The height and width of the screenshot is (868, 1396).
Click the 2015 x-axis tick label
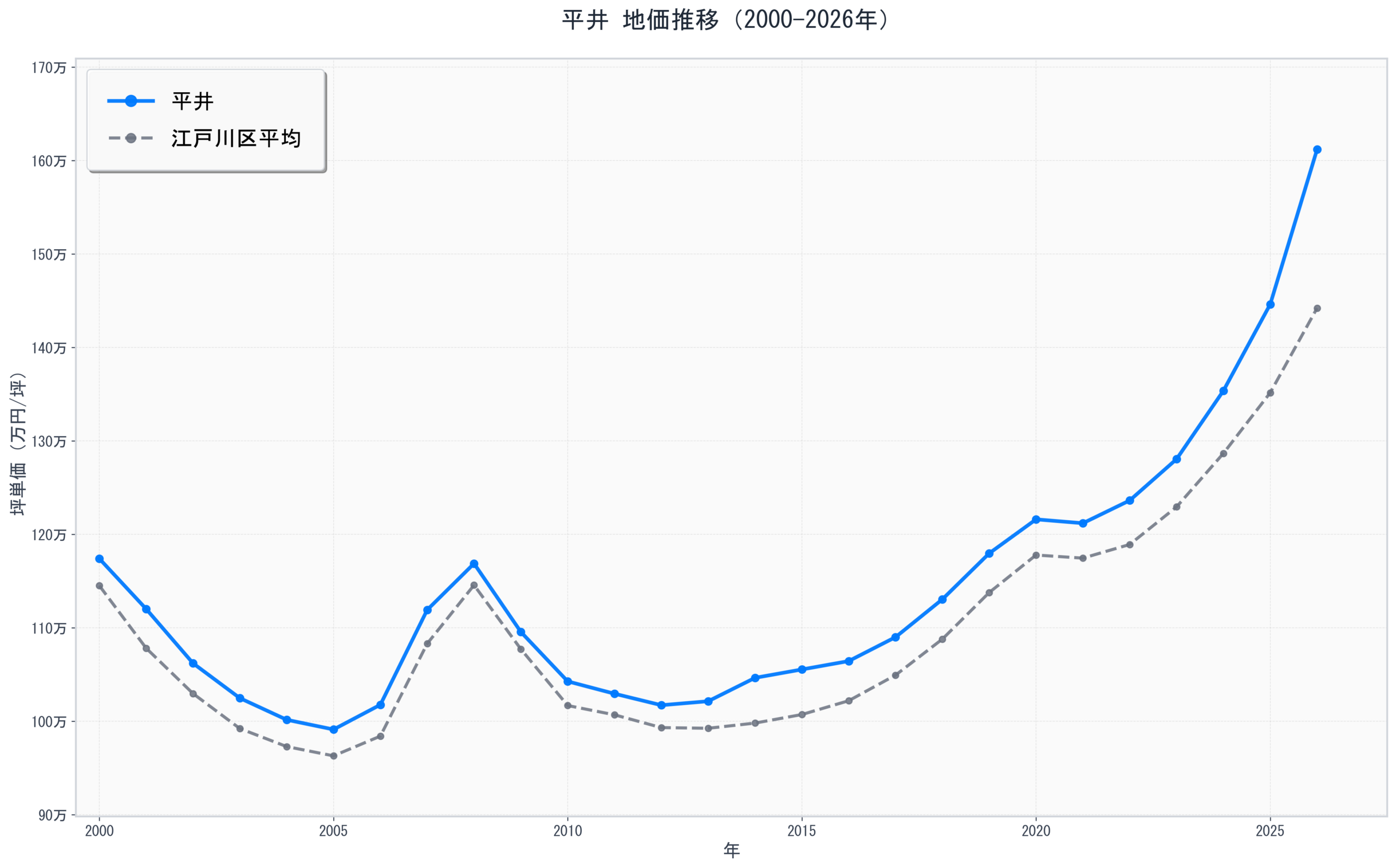tap(802, 831)
